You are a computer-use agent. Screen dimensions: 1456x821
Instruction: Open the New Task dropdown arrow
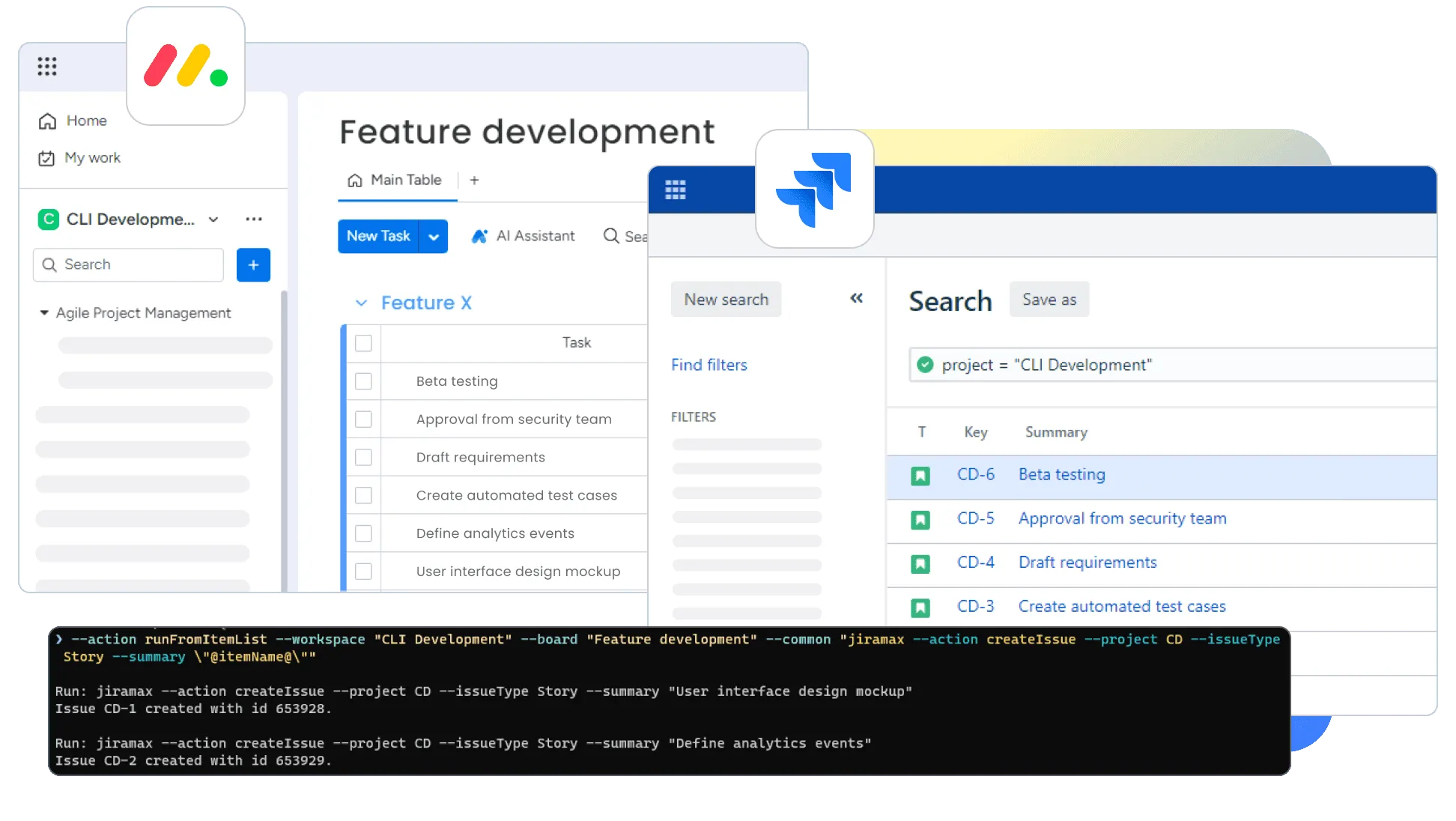coord(434,237)
